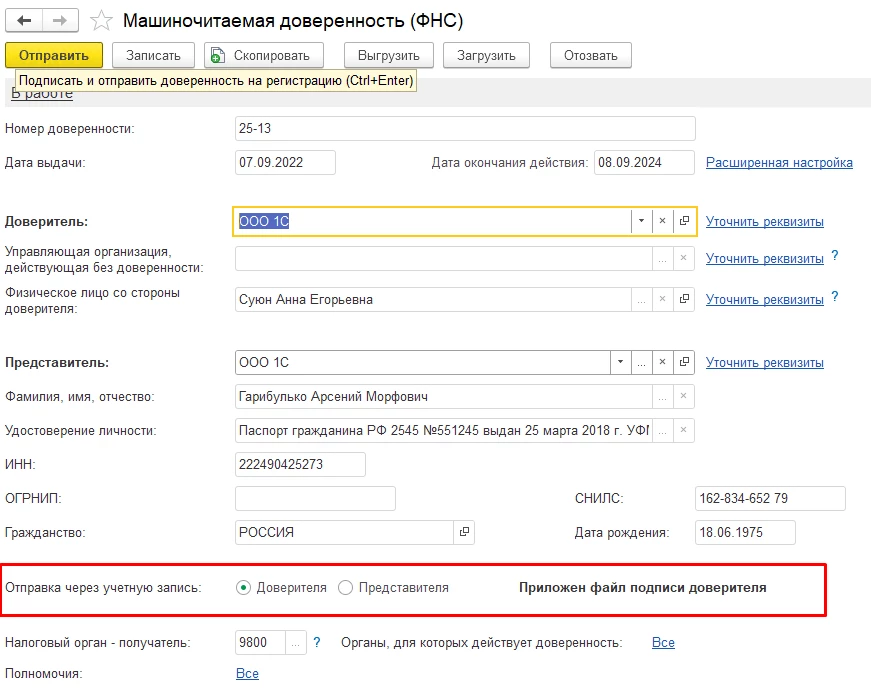Open Гражданство РОССИЯ record icon
The image size is (871, 695).
pos(464,532)
